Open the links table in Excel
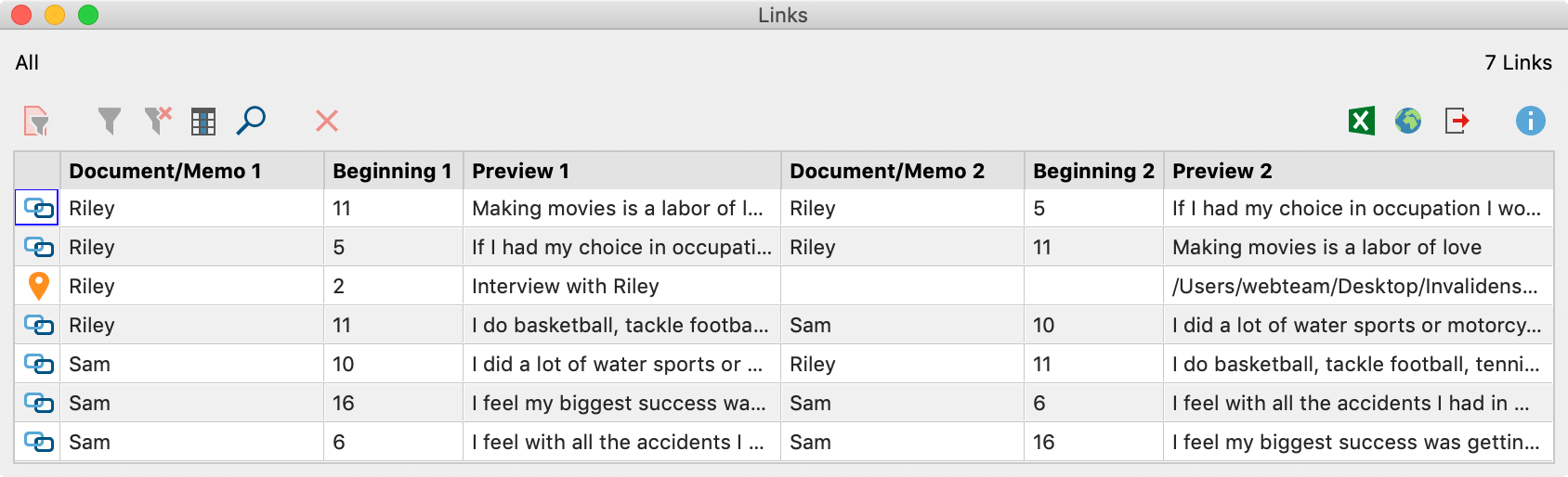This screenshot has height=477, width=1568. coord(1361,121)
